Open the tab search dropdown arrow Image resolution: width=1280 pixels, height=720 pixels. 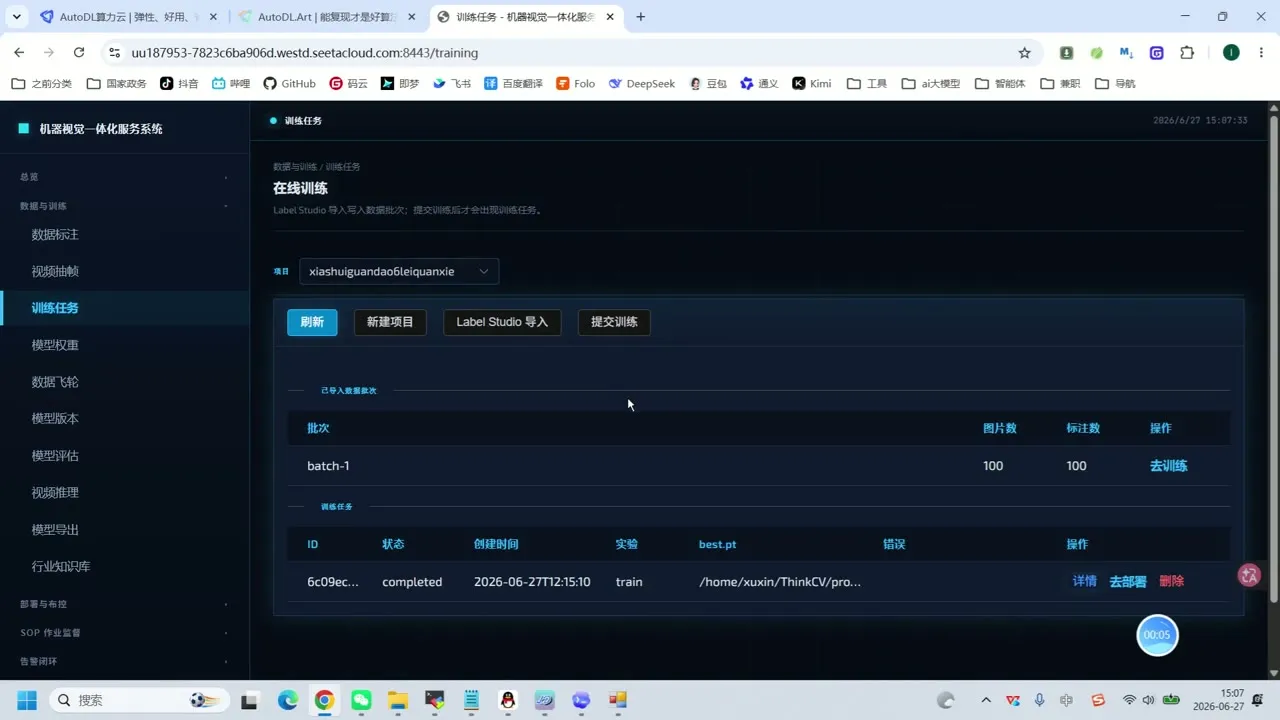click(18, 17)
